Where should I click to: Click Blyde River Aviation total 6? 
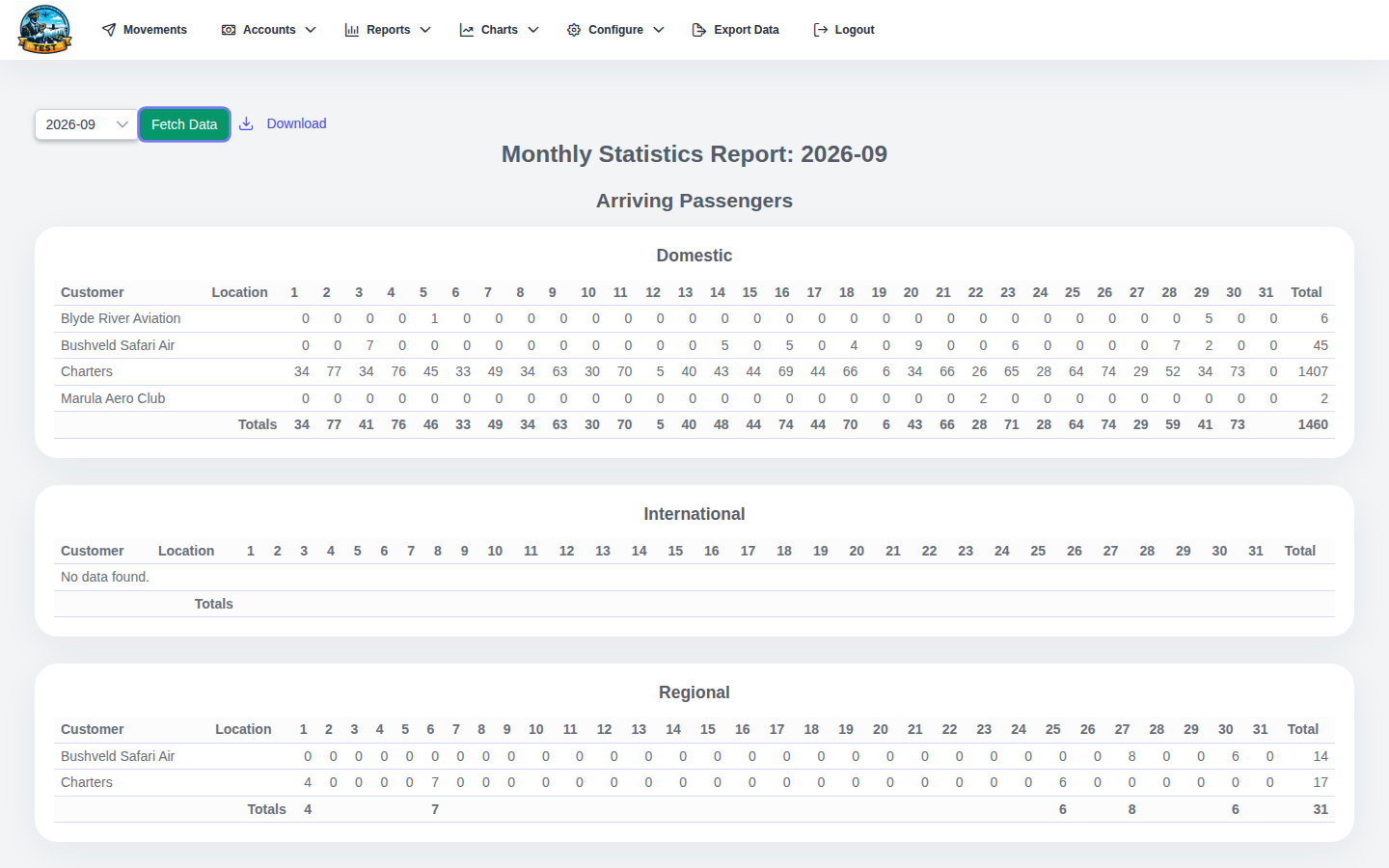click(x=1324, y=318)
